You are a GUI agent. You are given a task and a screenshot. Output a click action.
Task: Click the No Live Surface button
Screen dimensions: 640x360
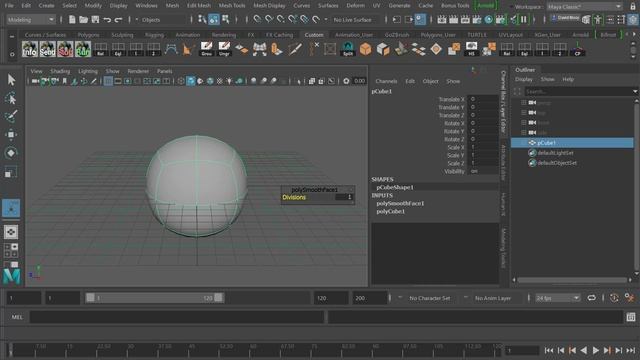click(353, 20)
